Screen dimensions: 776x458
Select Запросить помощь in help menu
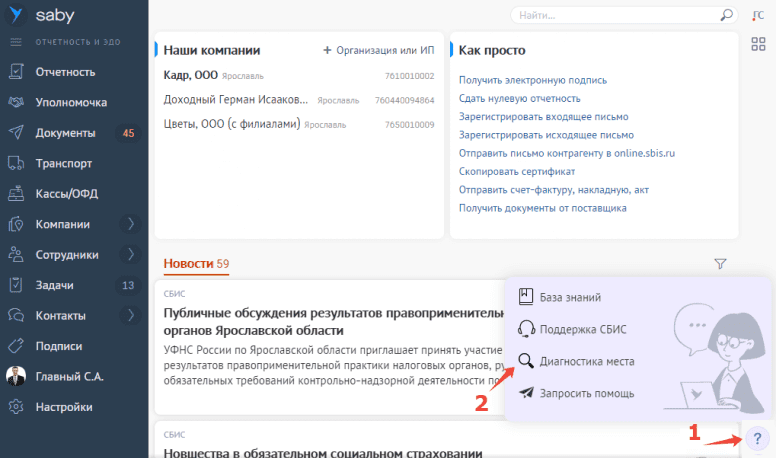click(x=587, y=394)
